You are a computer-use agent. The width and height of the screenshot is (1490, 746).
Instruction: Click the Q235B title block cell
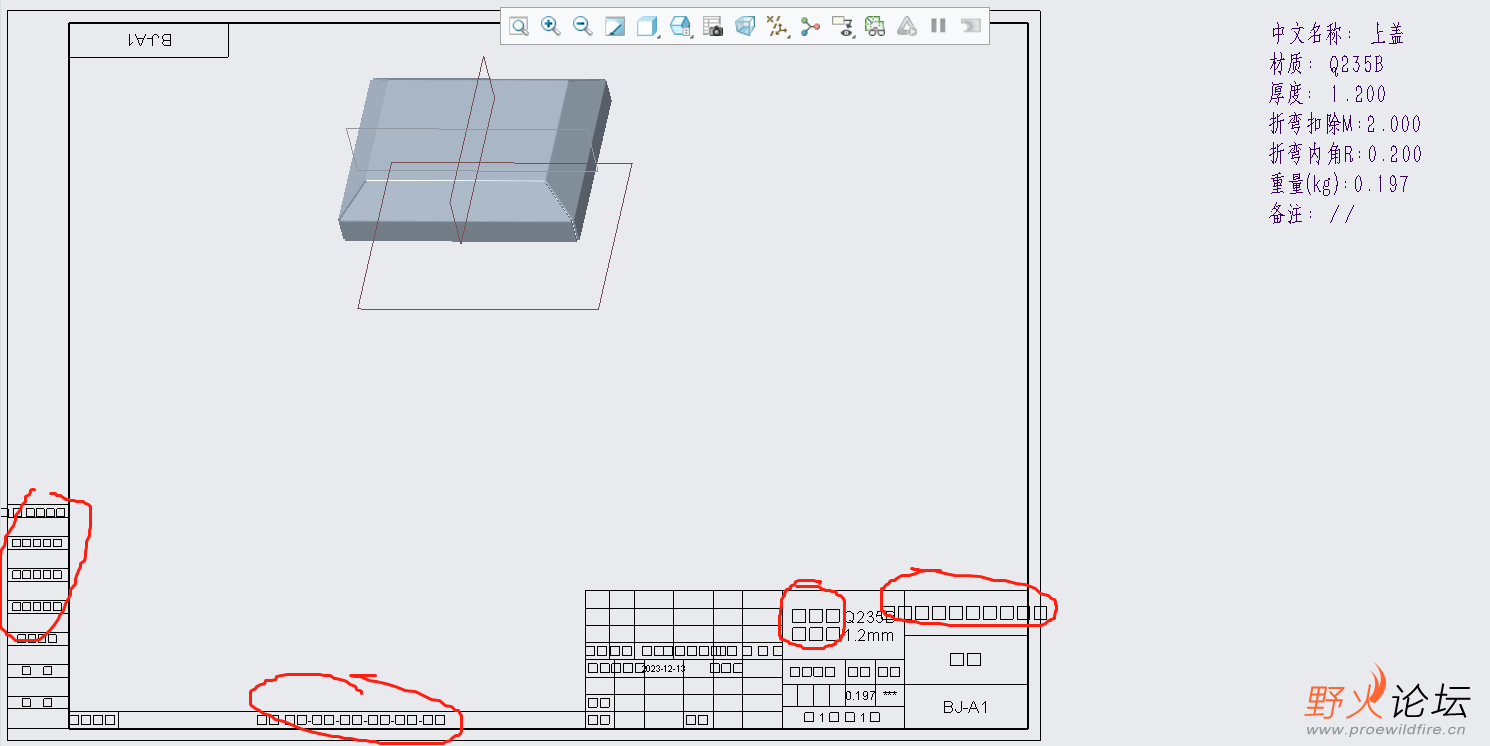pyautogui.click(x=870, y=617)
